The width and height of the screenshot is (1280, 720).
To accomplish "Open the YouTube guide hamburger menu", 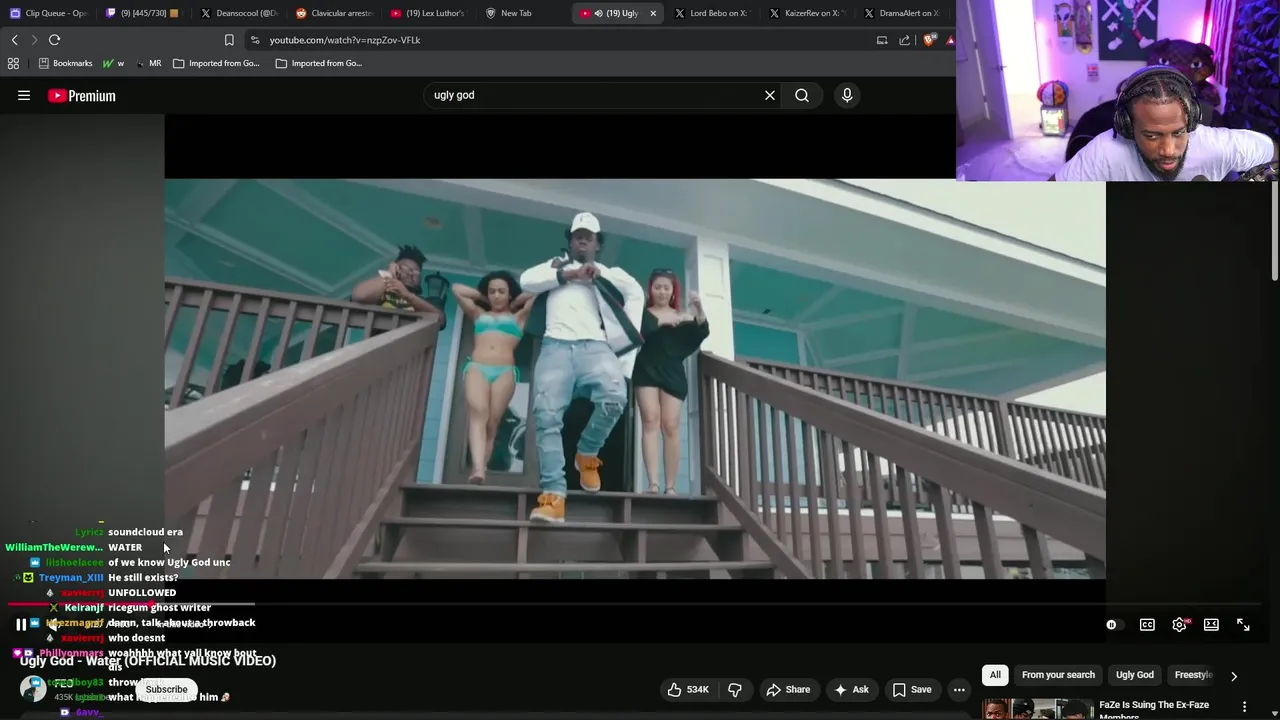I will 24,96.
